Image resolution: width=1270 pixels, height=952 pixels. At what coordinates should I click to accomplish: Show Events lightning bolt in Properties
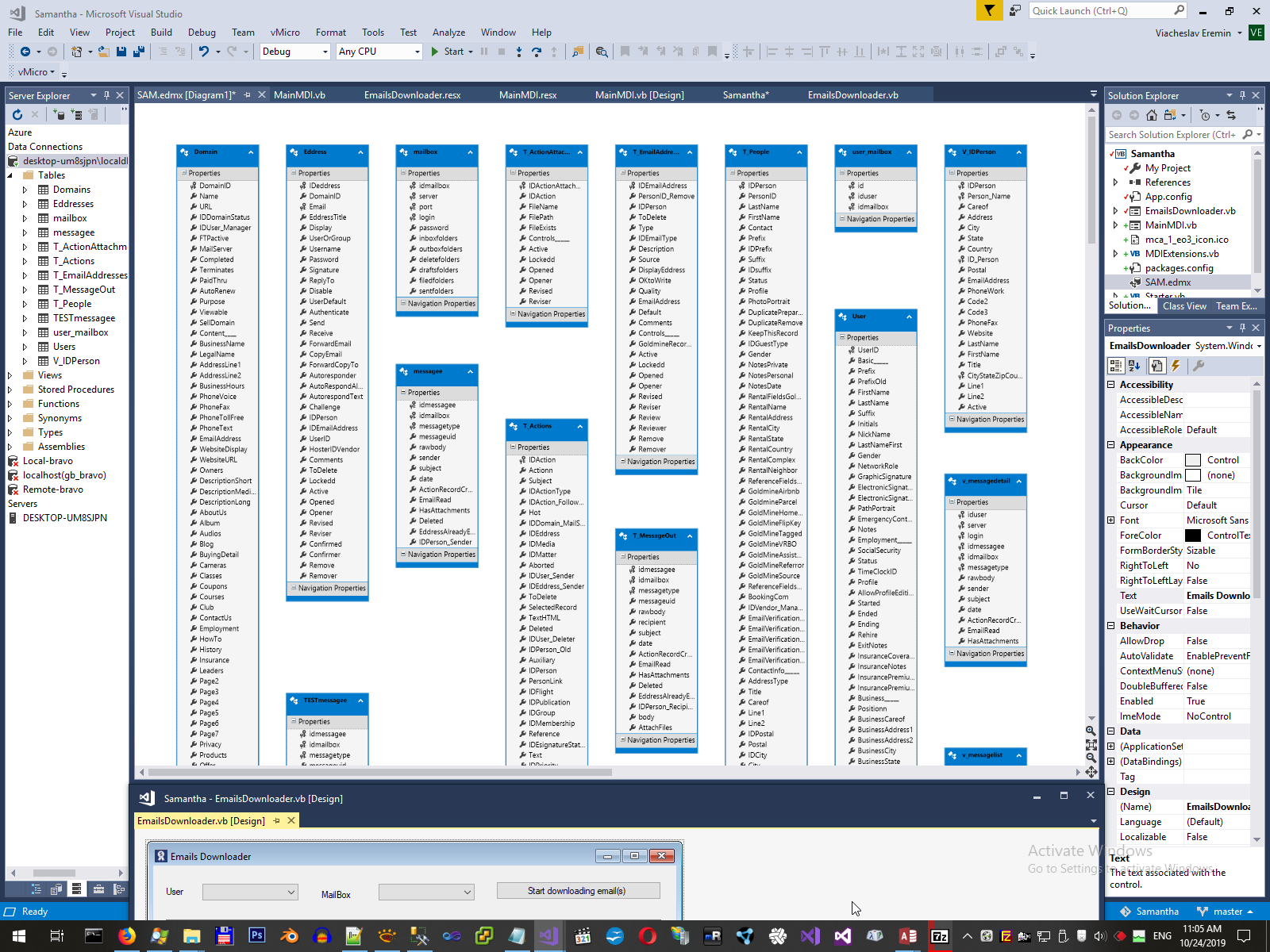pyautogui.click(x=1176, y=366)
